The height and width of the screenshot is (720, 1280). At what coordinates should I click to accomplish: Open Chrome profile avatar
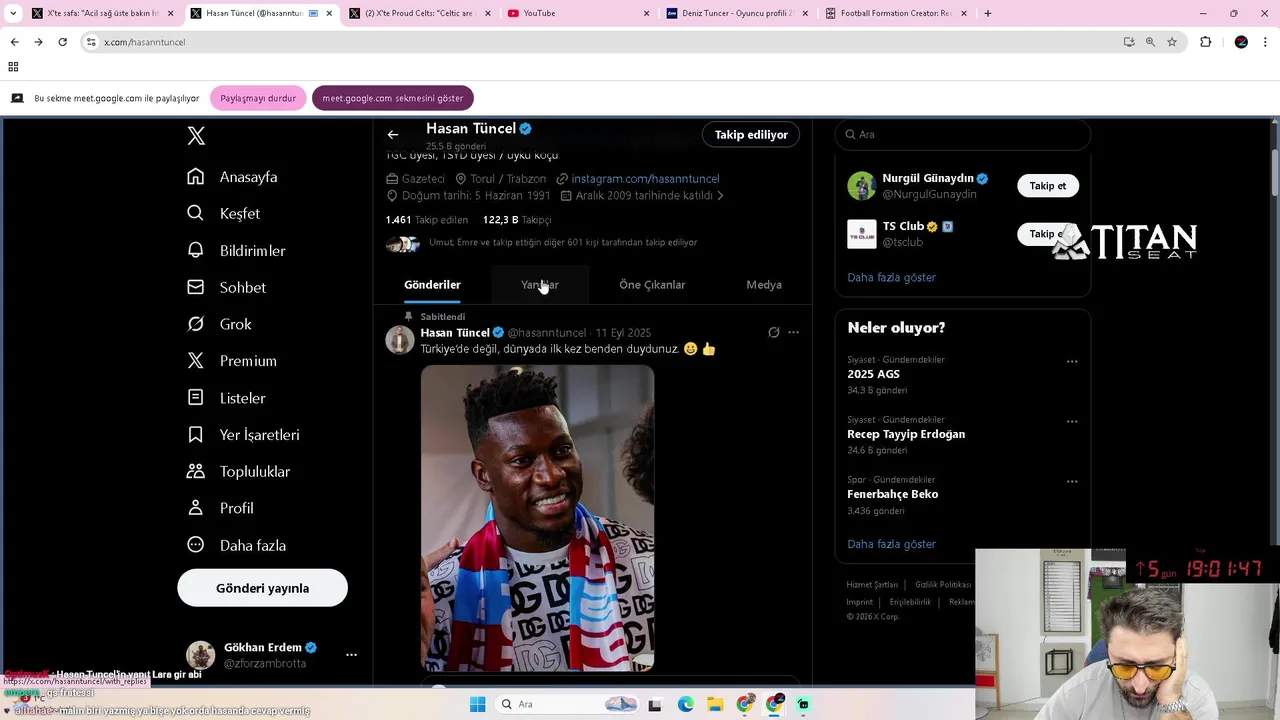1241,42
